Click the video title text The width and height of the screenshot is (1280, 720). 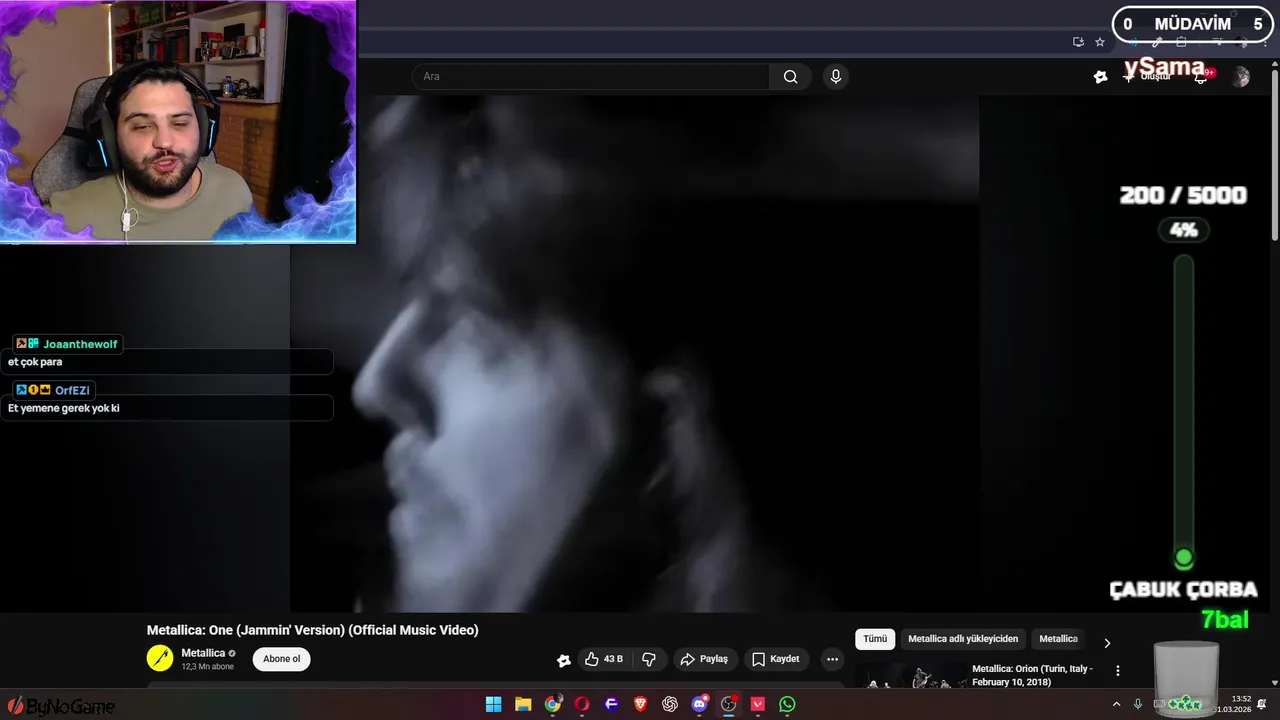coord(313,630)
